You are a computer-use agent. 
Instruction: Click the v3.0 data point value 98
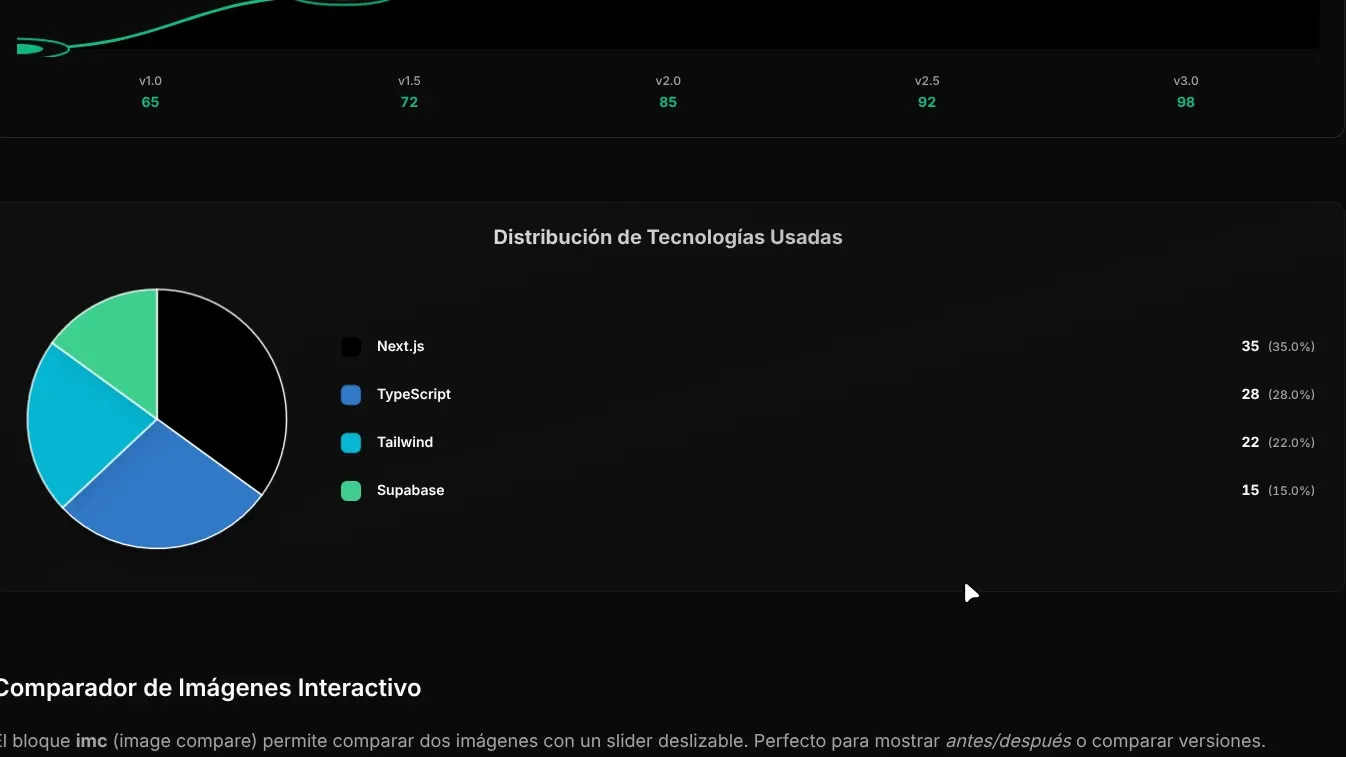pyautogui.click(x=1185, y=102)
